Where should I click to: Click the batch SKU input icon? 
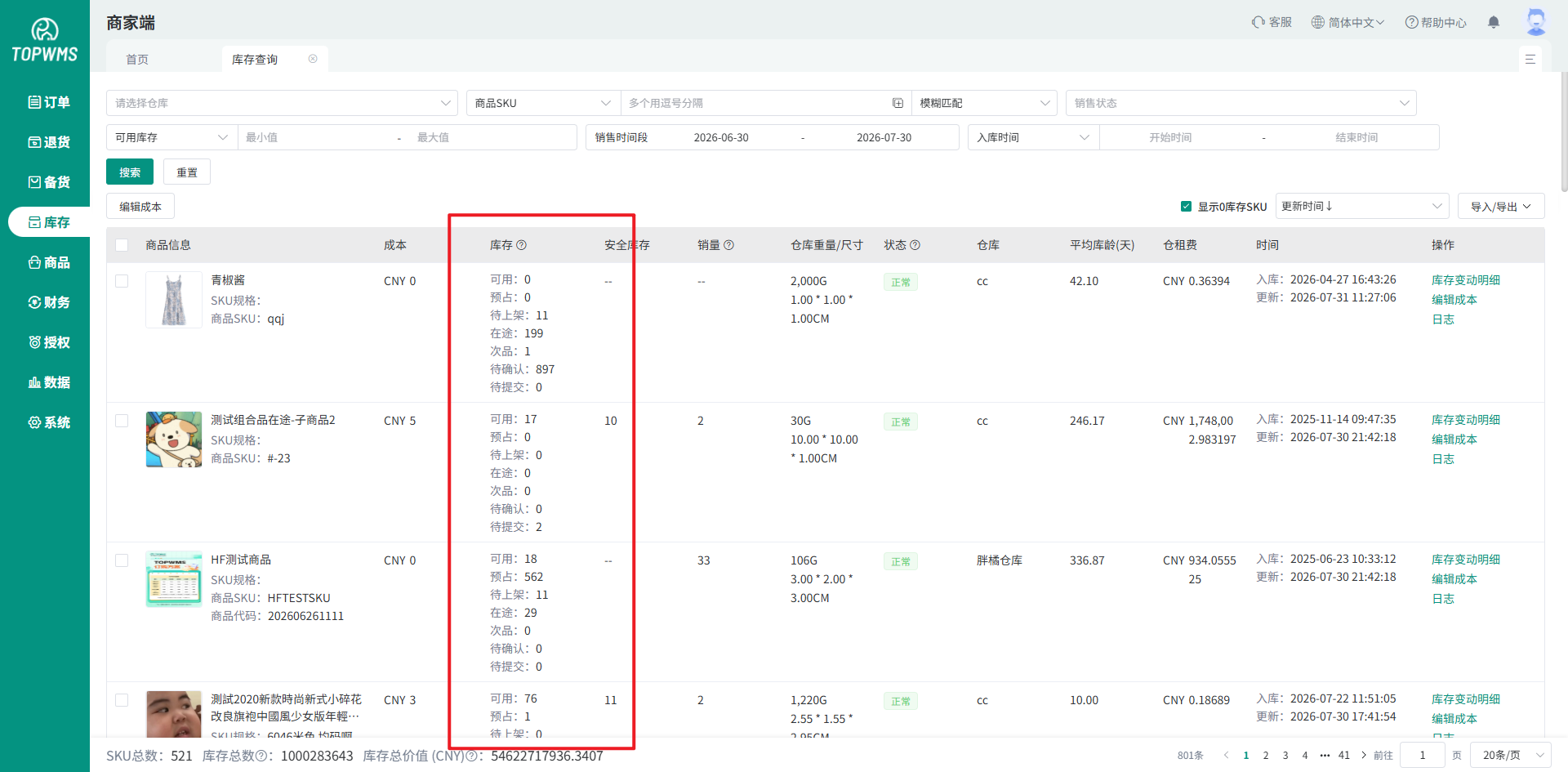898,103
